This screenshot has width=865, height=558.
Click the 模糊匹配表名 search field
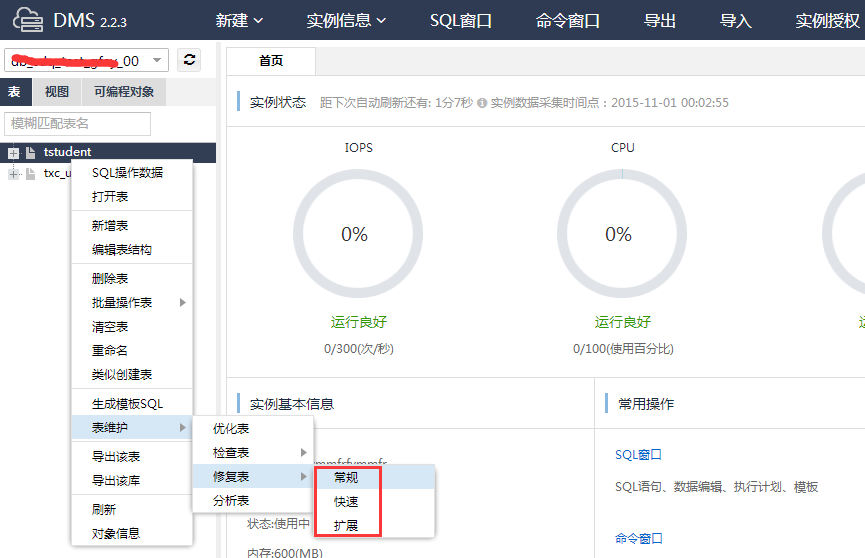[x=78, y=123]
